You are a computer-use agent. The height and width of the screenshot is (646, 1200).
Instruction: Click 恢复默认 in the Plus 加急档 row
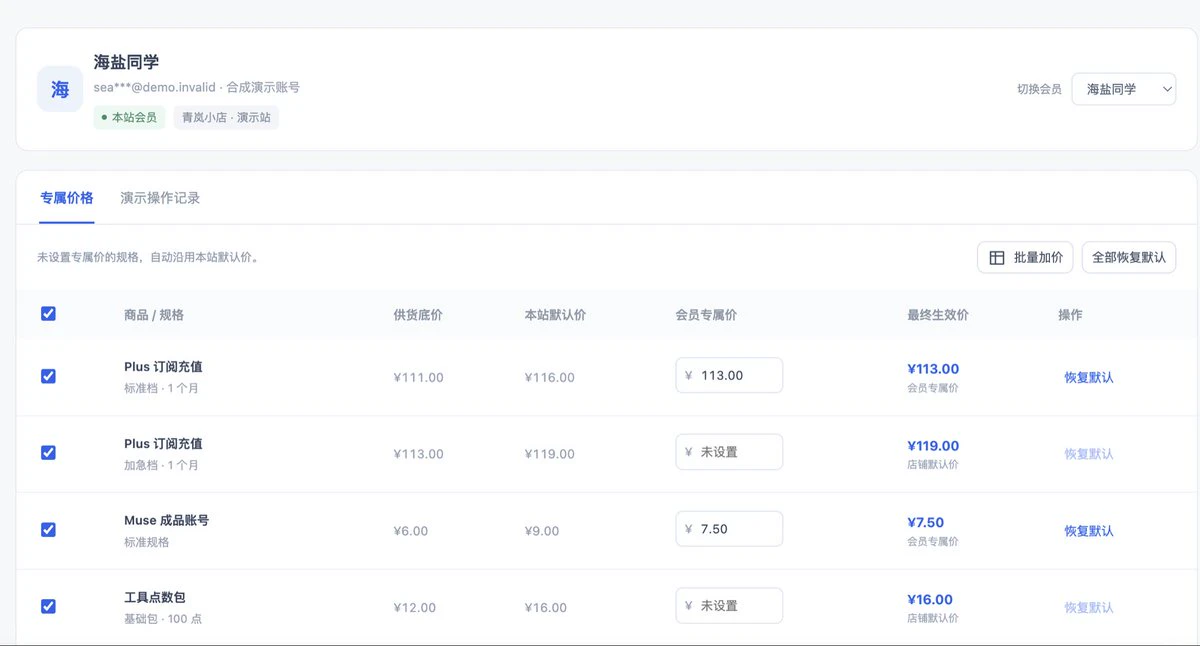[x=1089, y=454]
